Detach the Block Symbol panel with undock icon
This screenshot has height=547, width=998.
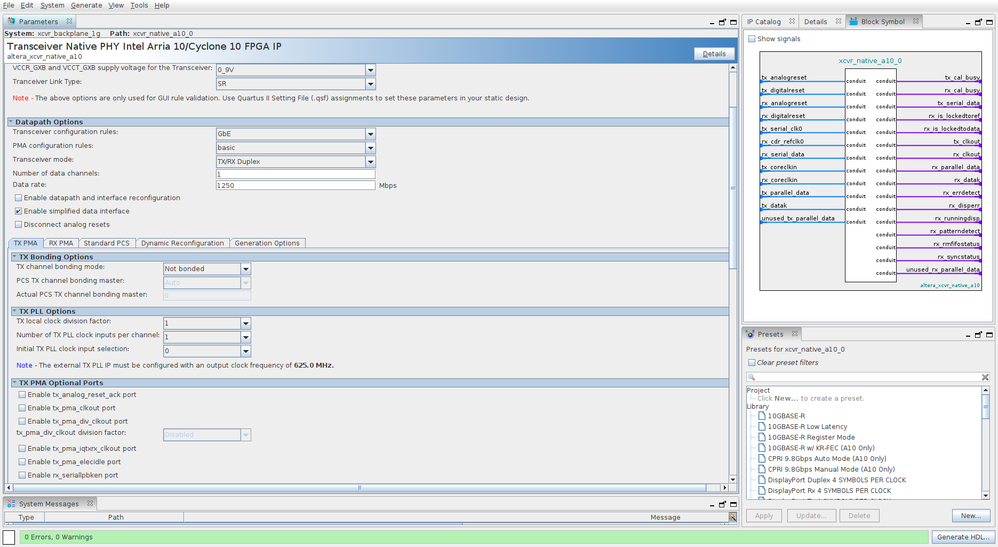978,22
